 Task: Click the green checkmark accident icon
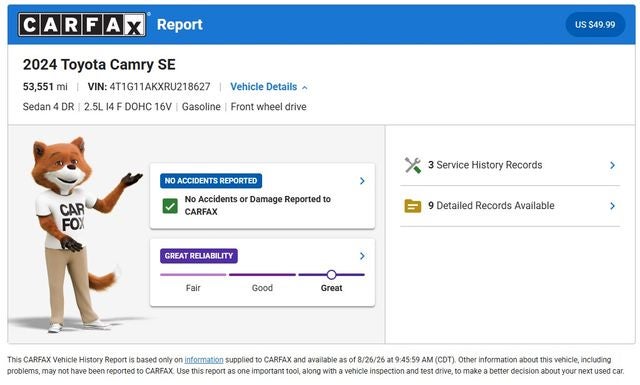[x=170, y=206]
